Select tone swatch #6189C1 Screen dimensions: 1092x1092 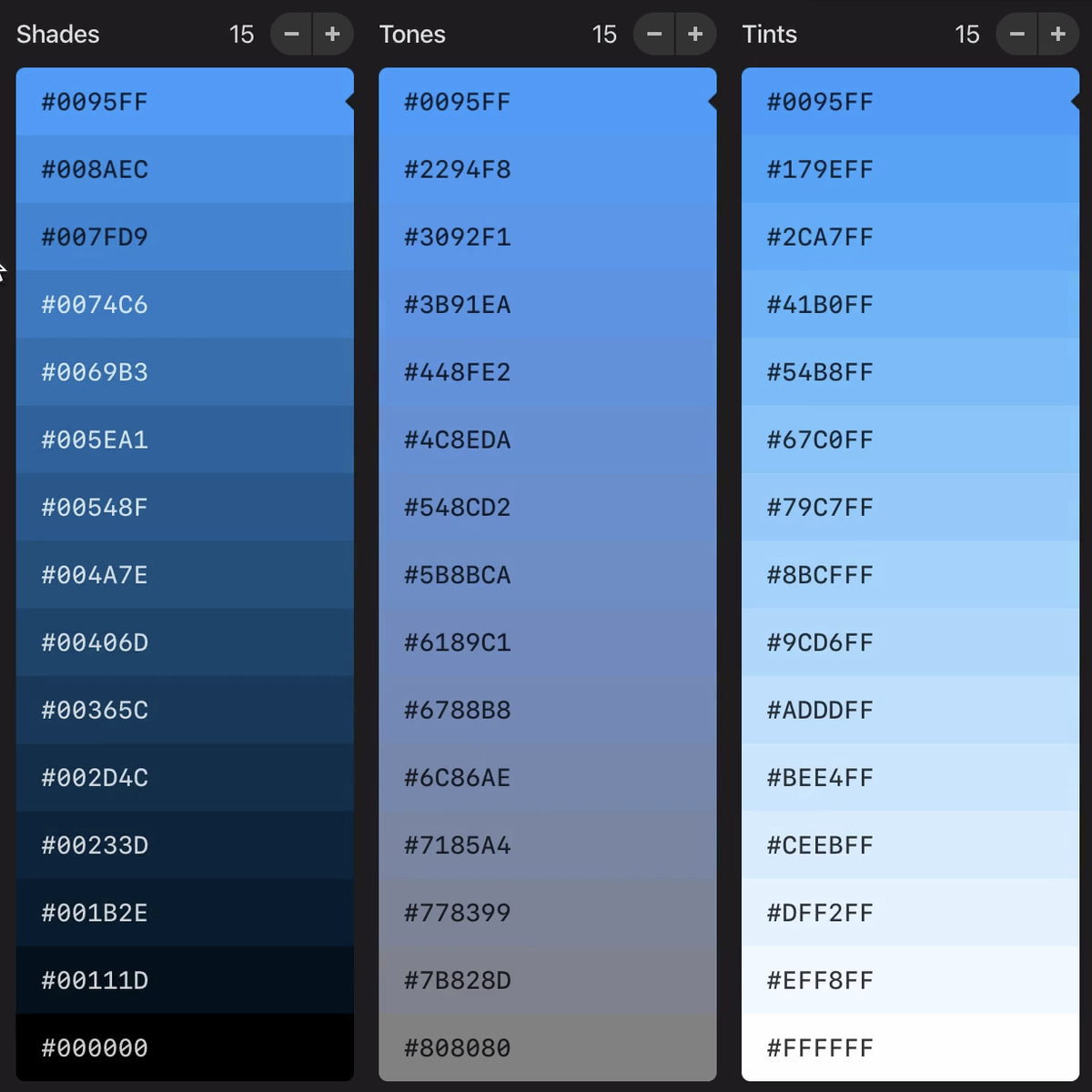548,642
